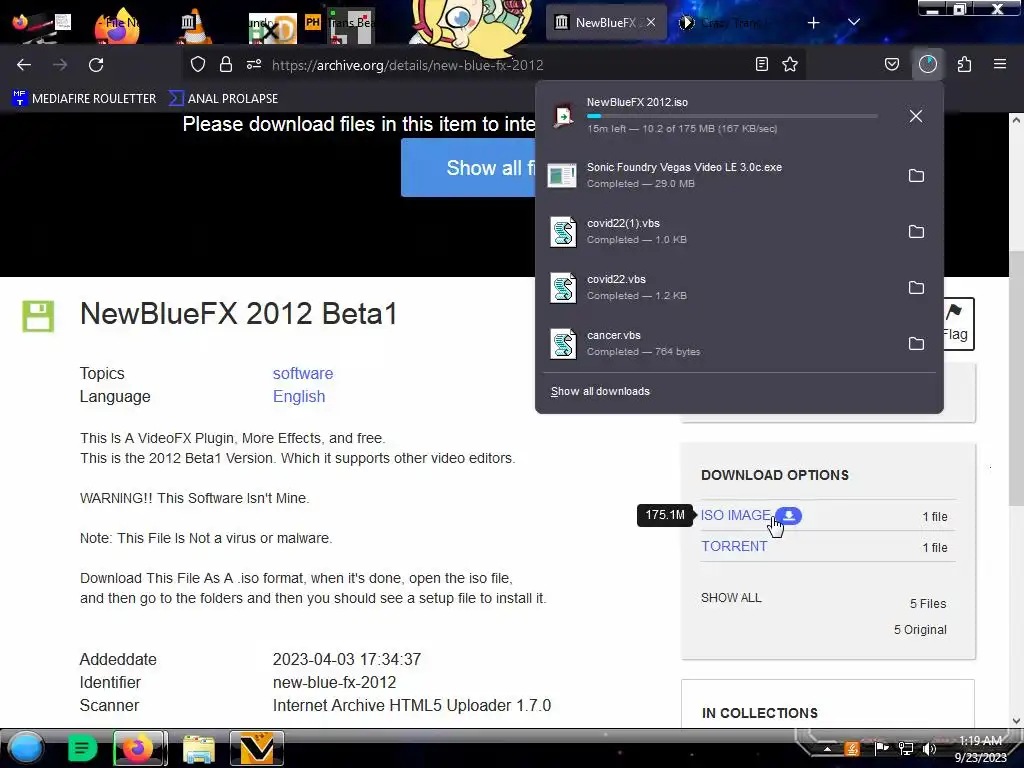Screen dimensions: 1024x768
Task: Click the TORRENT download link
Action: click(x=734, y=546)
